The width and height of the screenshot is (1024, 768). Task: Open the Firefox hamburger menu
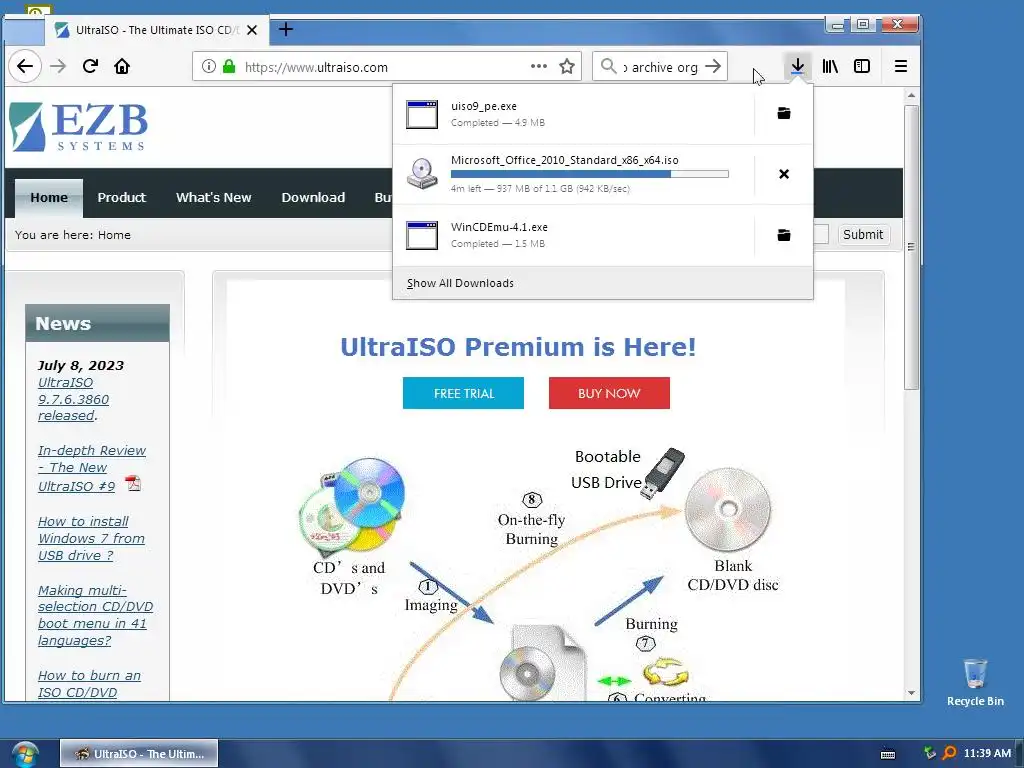(x=901, y=66)
